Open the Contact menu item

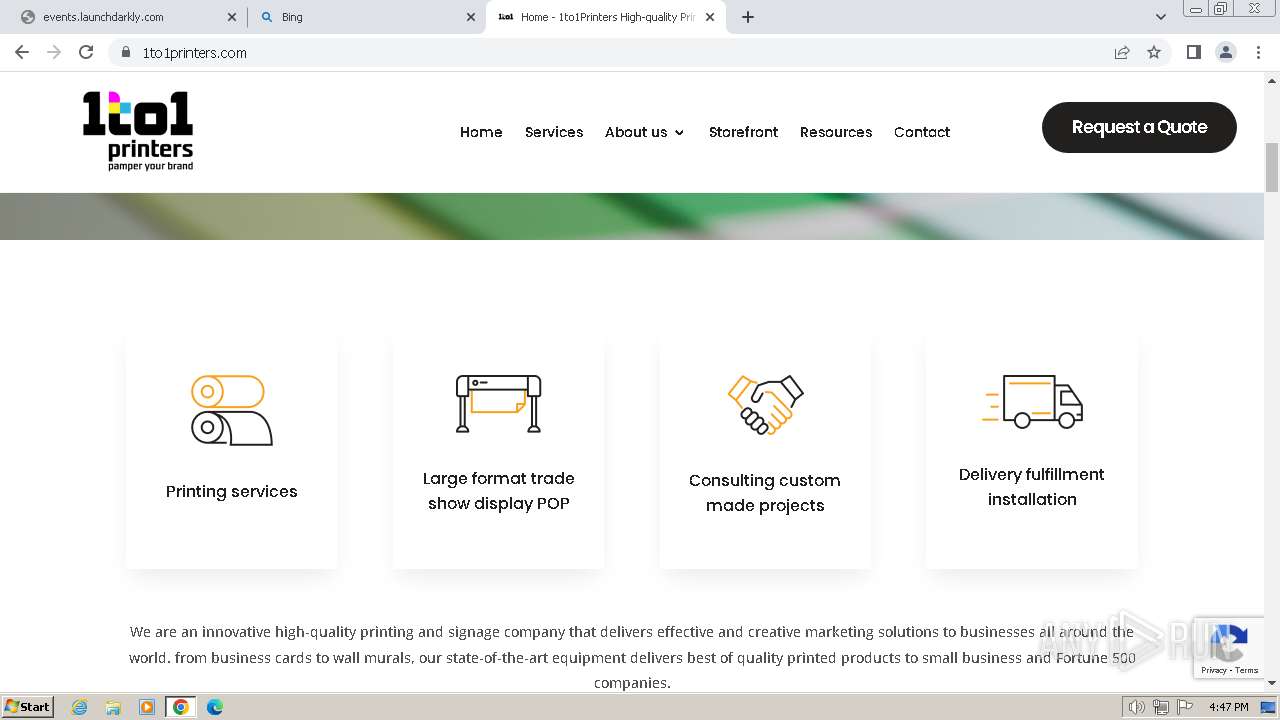[922, 132]
